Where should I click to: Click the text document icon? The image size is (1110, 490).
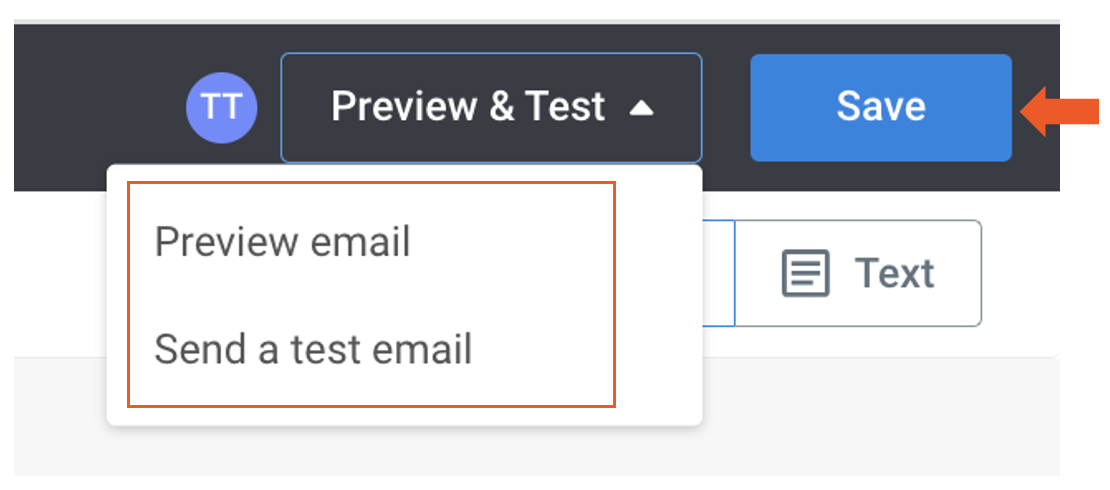click(x=805, y=273)
